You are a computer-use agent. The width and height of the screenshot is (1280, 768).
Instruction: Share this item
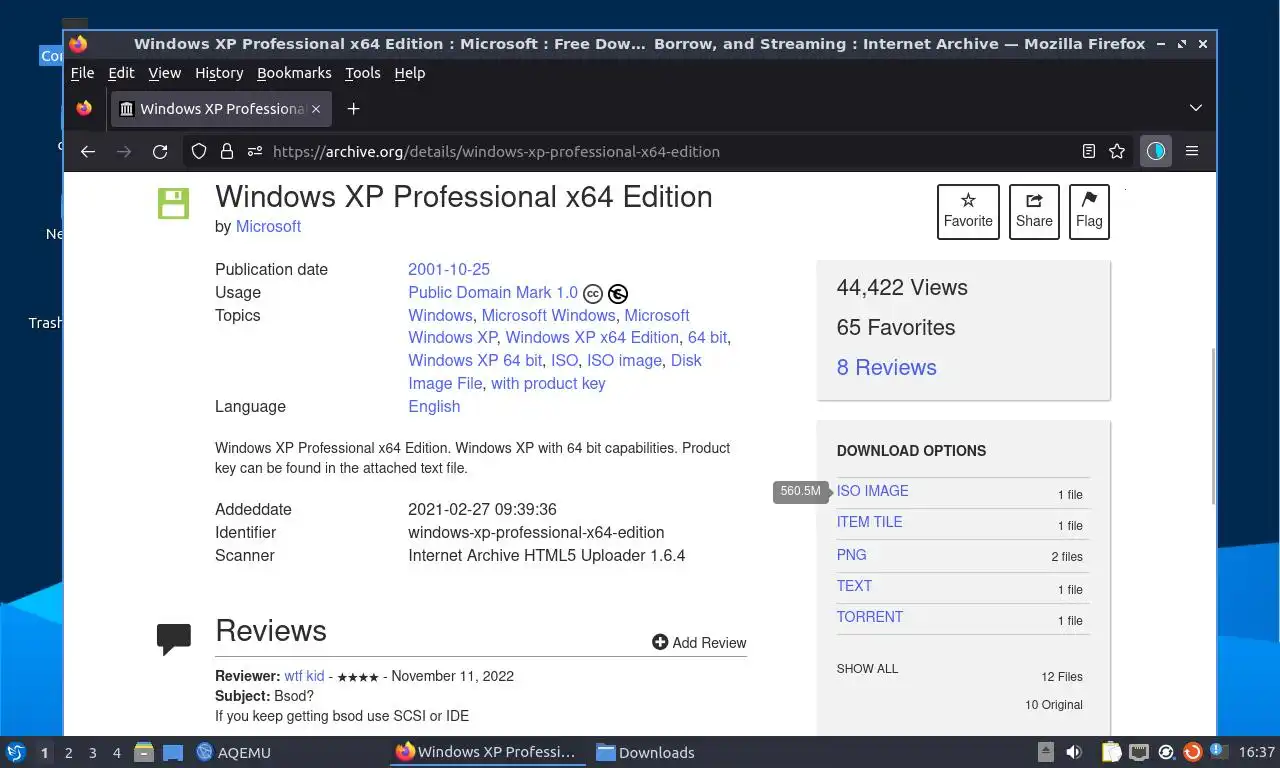coord(1034,211)
